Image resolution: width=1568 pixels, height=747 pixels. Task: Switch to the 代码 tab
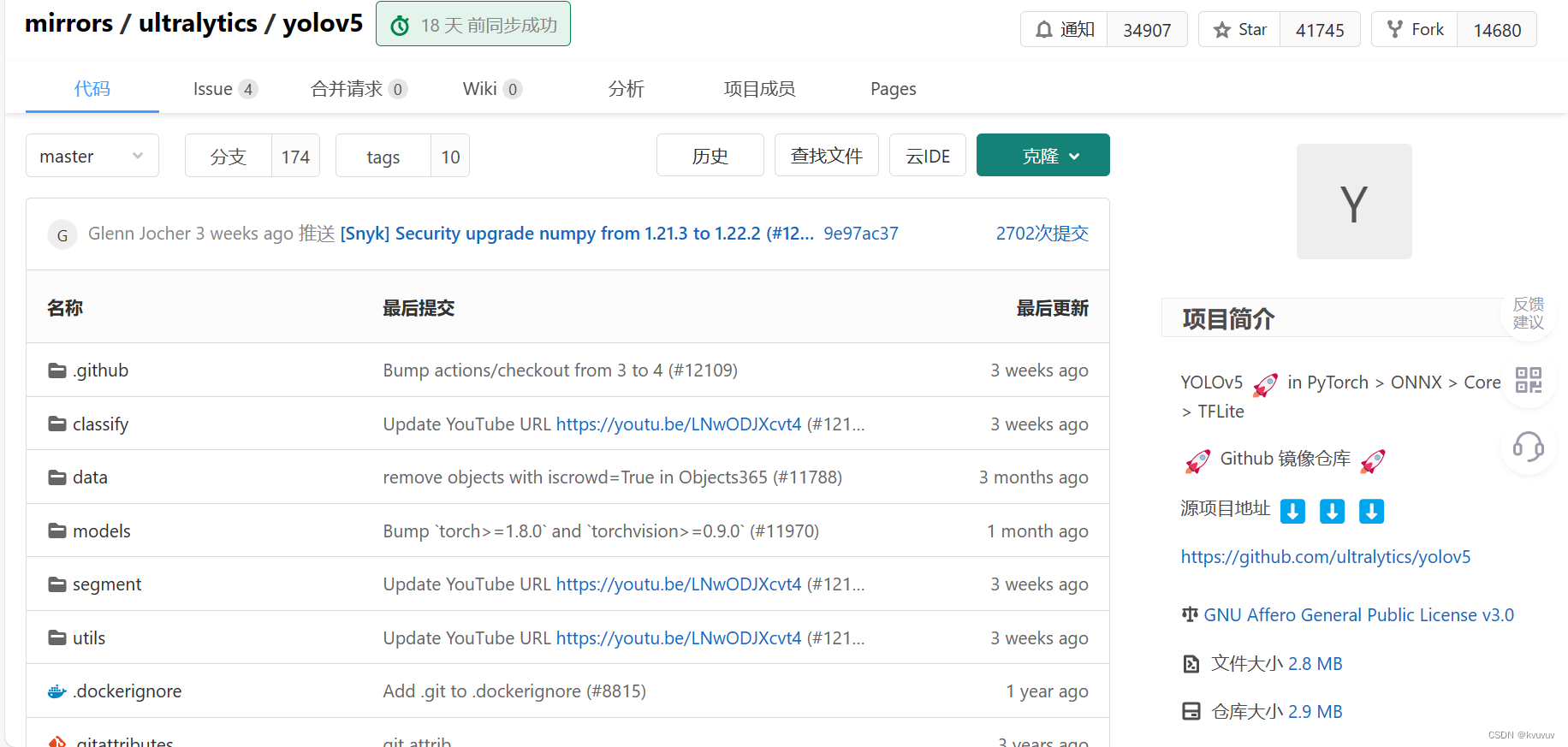pyautogui.click(x=92, y=89)
